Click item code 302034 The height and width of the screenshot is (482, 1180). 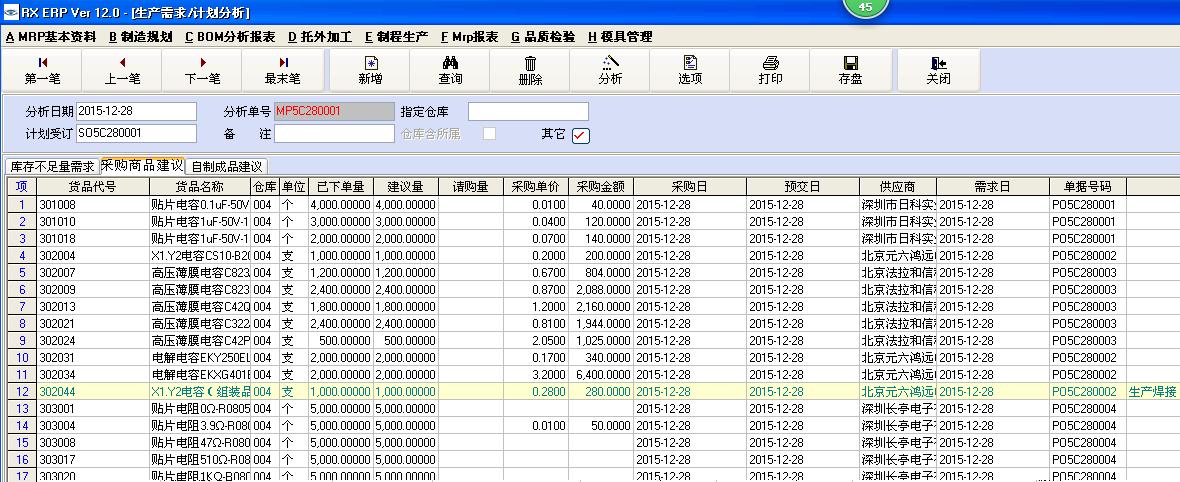point(58,375)
